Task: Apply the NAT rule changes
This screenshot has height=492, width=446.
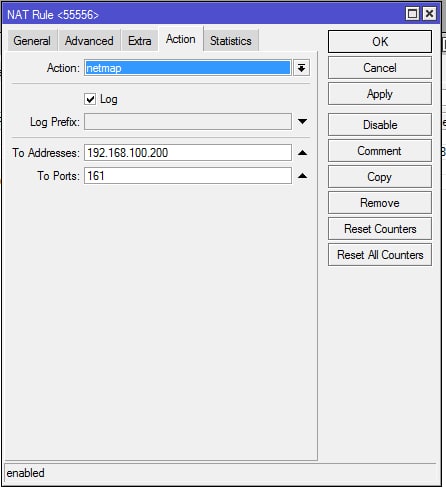Action: [x=380, y=94]
